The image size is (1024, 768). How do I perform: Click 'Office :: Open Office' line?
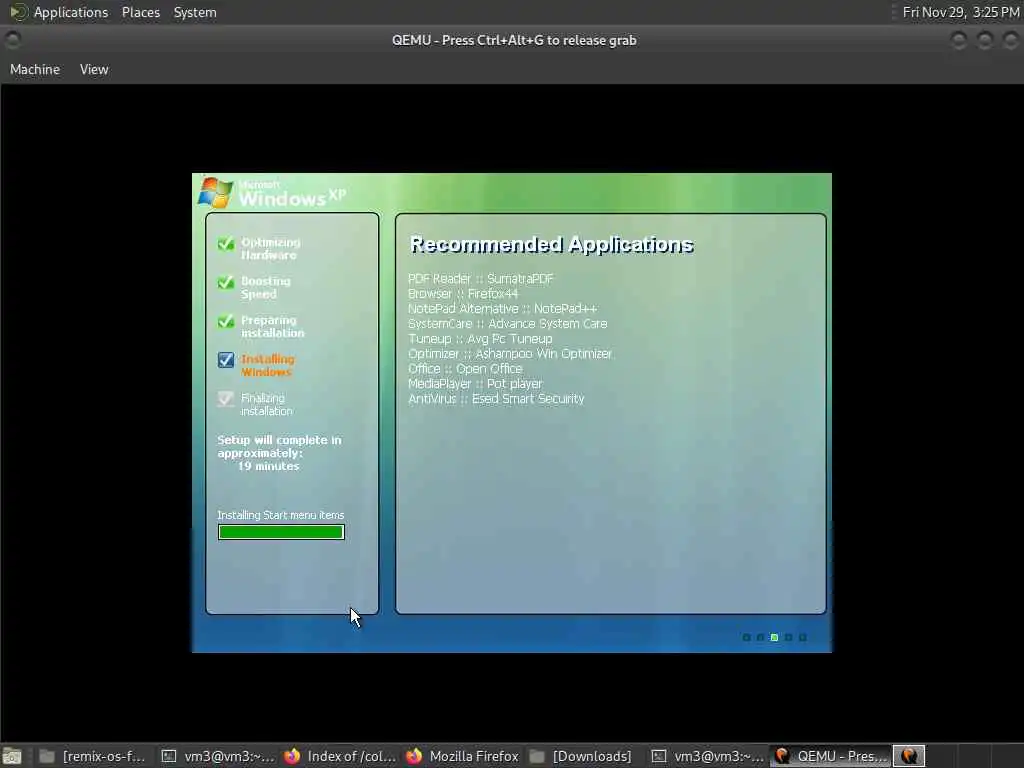tap(465, 369)
